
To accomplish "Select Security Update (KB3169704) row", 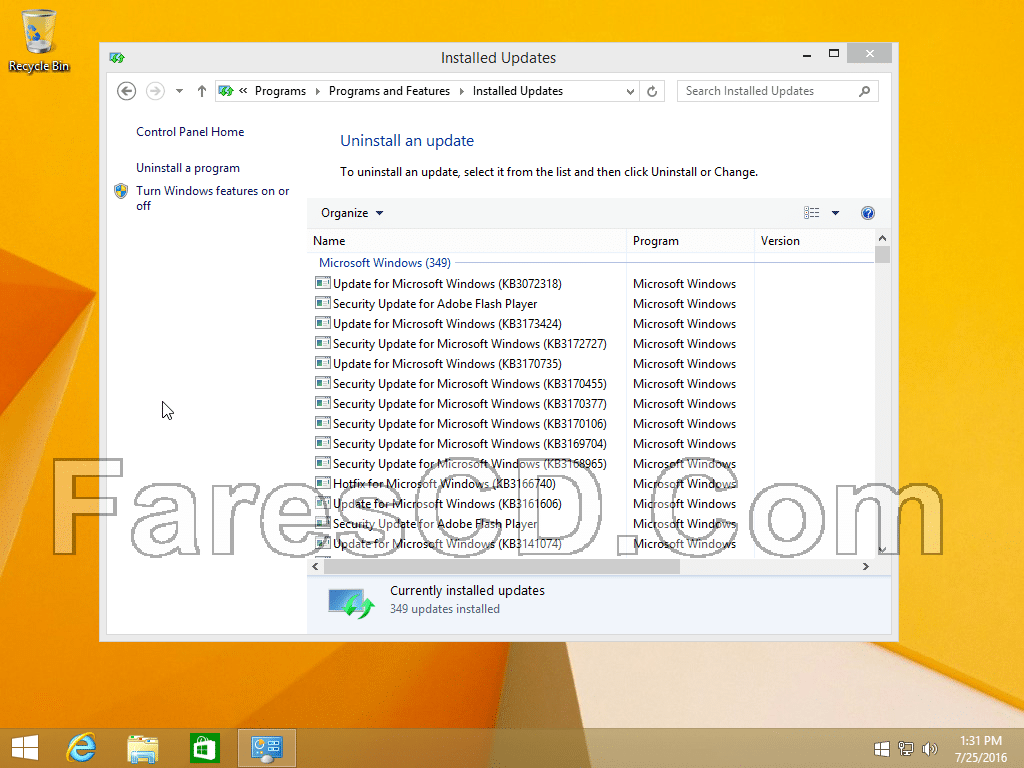I will 470,444.
